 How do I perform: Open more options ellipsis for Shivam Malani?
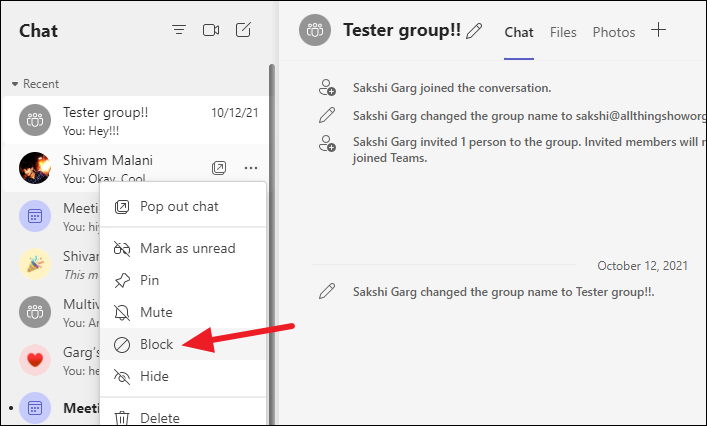pyautogui.click(x=251, y=168)
